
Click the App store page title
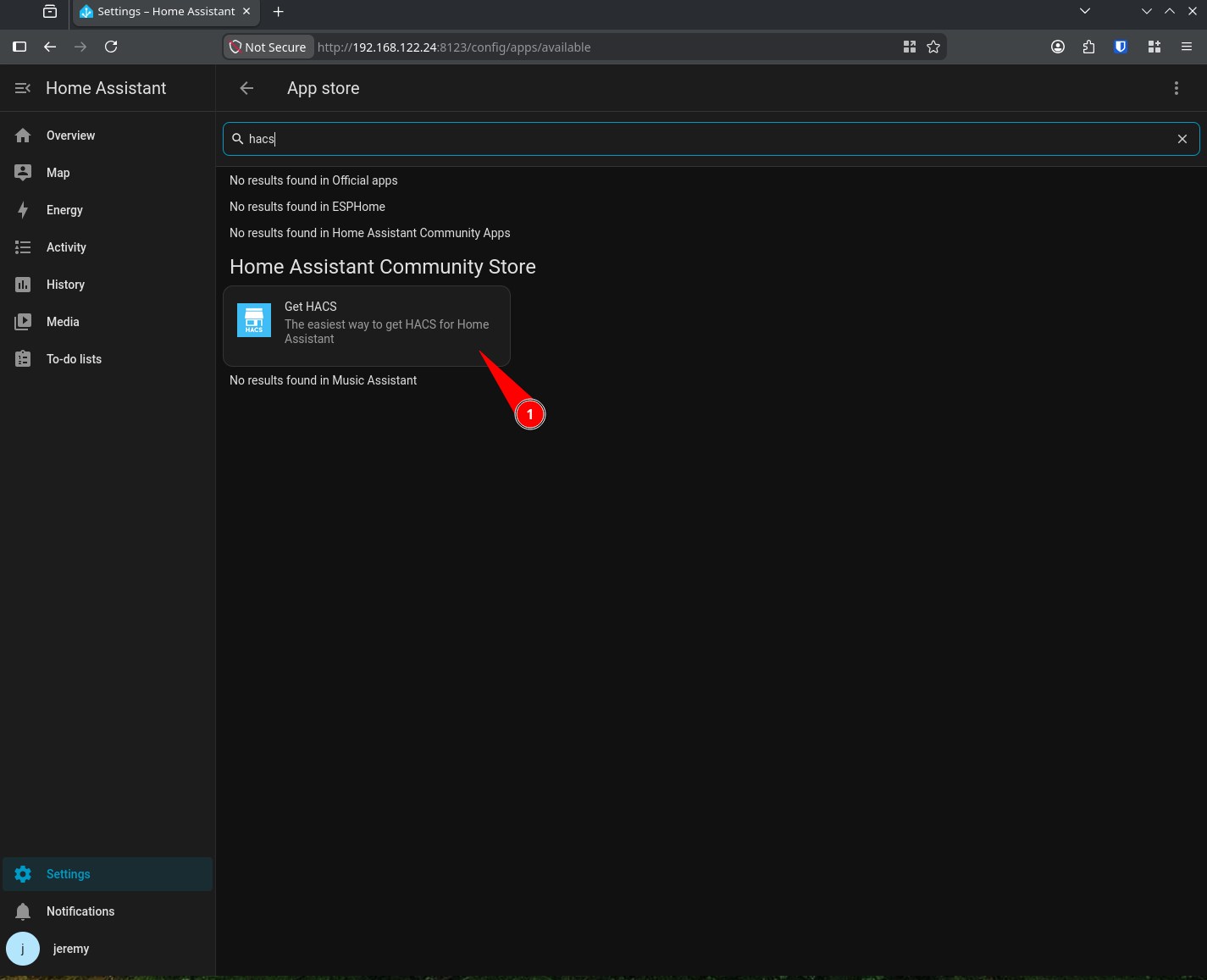pos(324,88)
